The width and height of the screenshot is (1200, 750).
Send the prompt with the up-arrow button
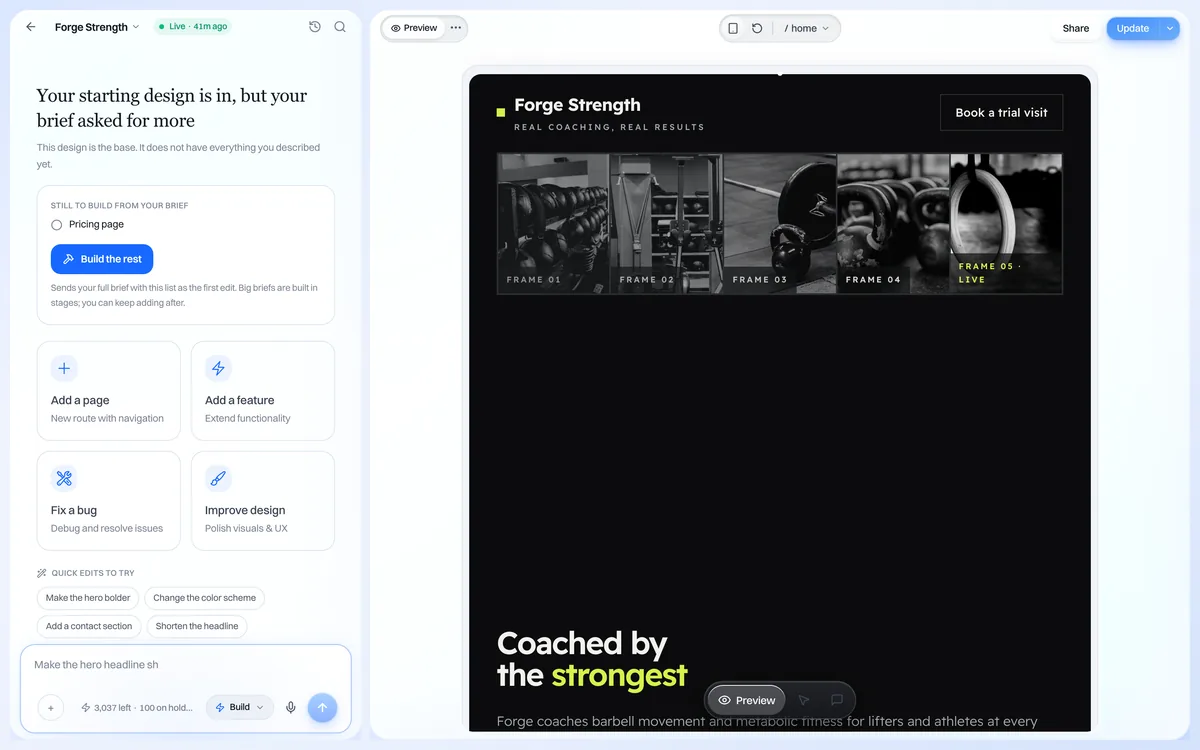click(322, 707)
